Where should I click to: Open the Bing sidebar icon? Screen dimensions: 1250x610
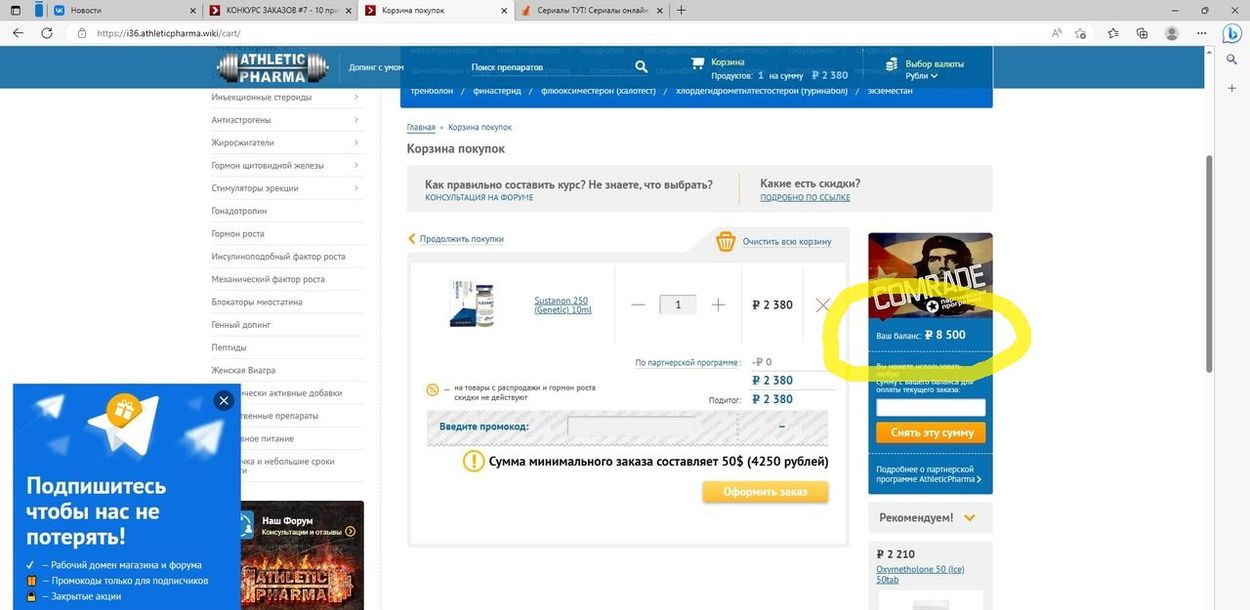point(1232,33)
